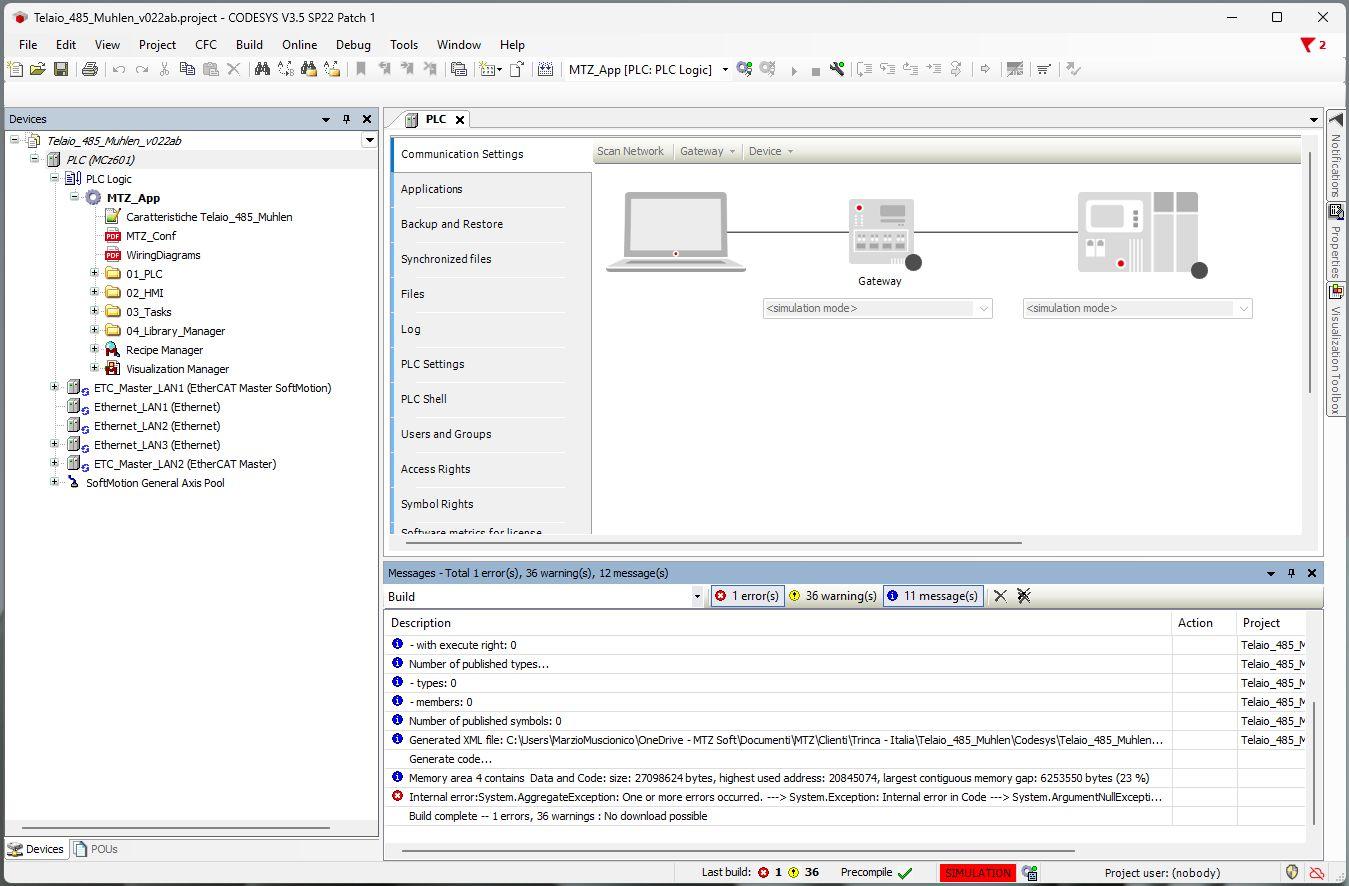Click the Print icon in the toolbar
Image resolution: width=1349 pixels, height=886 pixels.
pos(90,69)
